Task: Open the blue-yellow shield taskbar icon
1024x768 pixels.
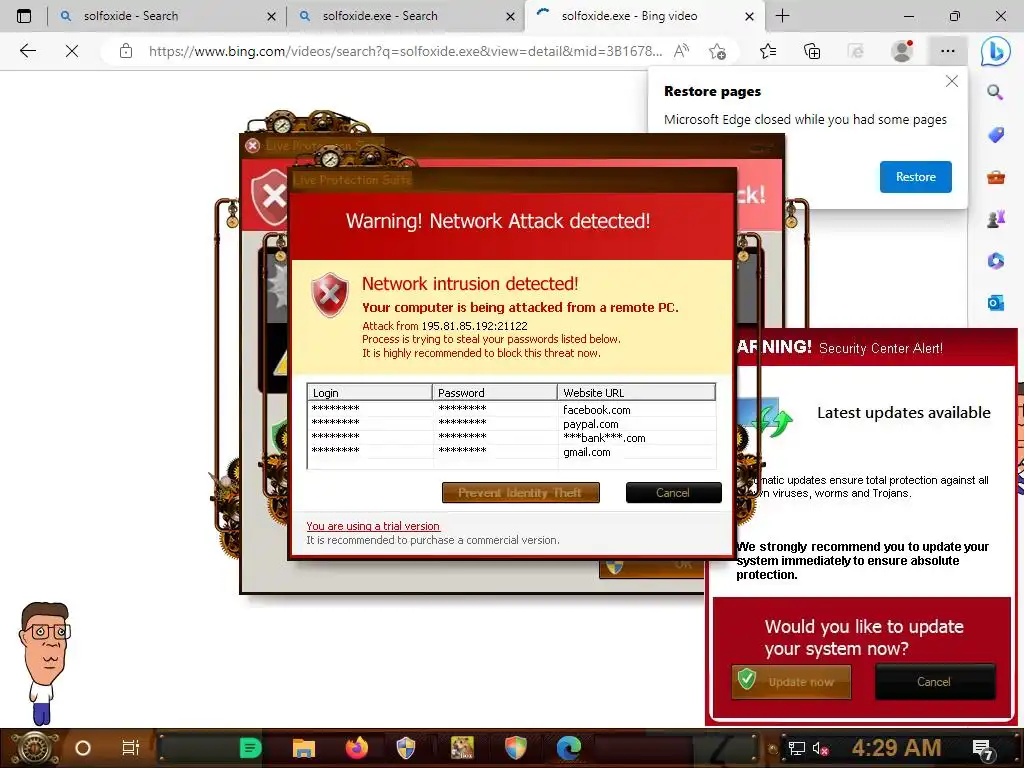Action: (x=406, y=748)
